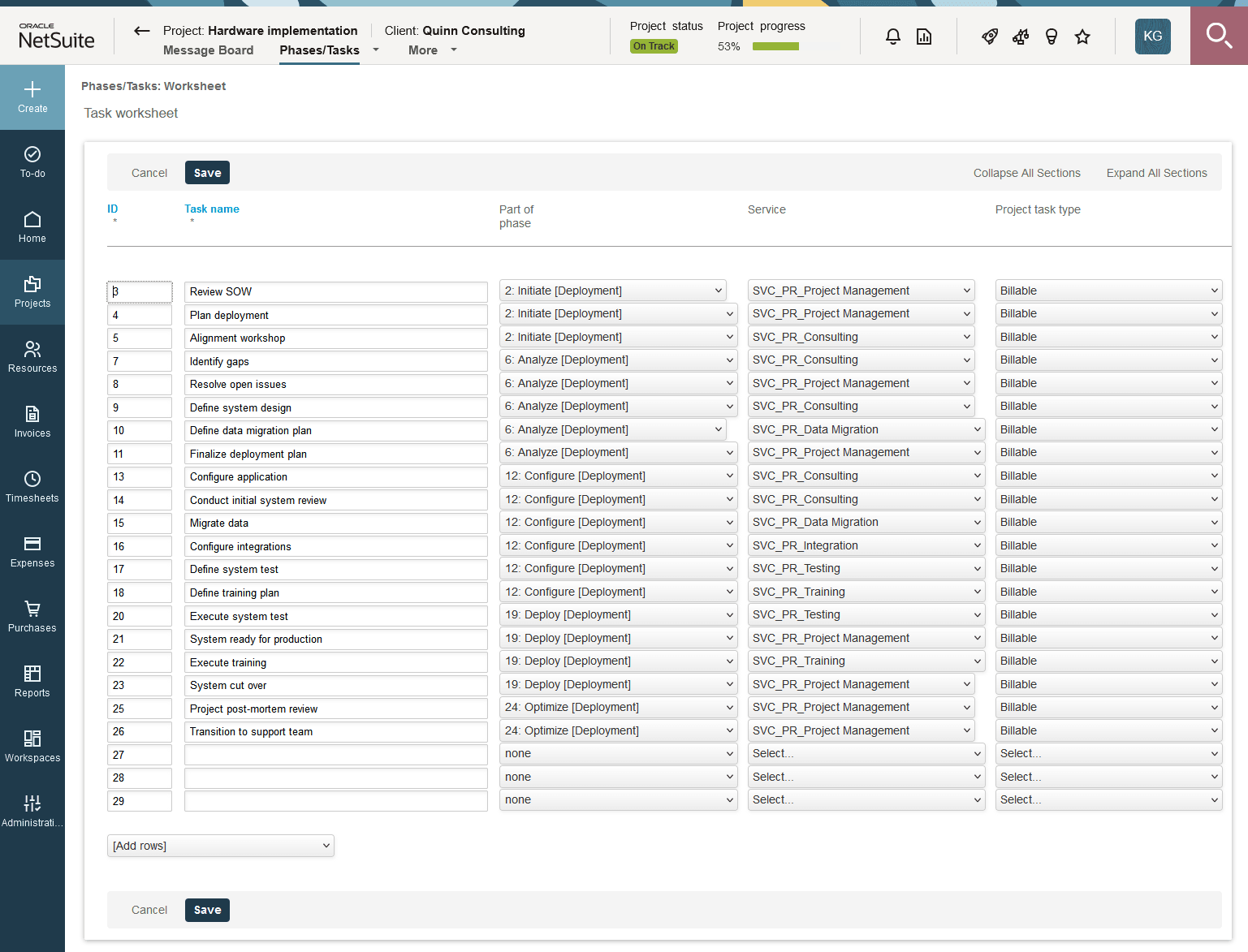The image size is (1248, 952).
Task: Click the Transition to support team field
Action: tap(336, 731)
